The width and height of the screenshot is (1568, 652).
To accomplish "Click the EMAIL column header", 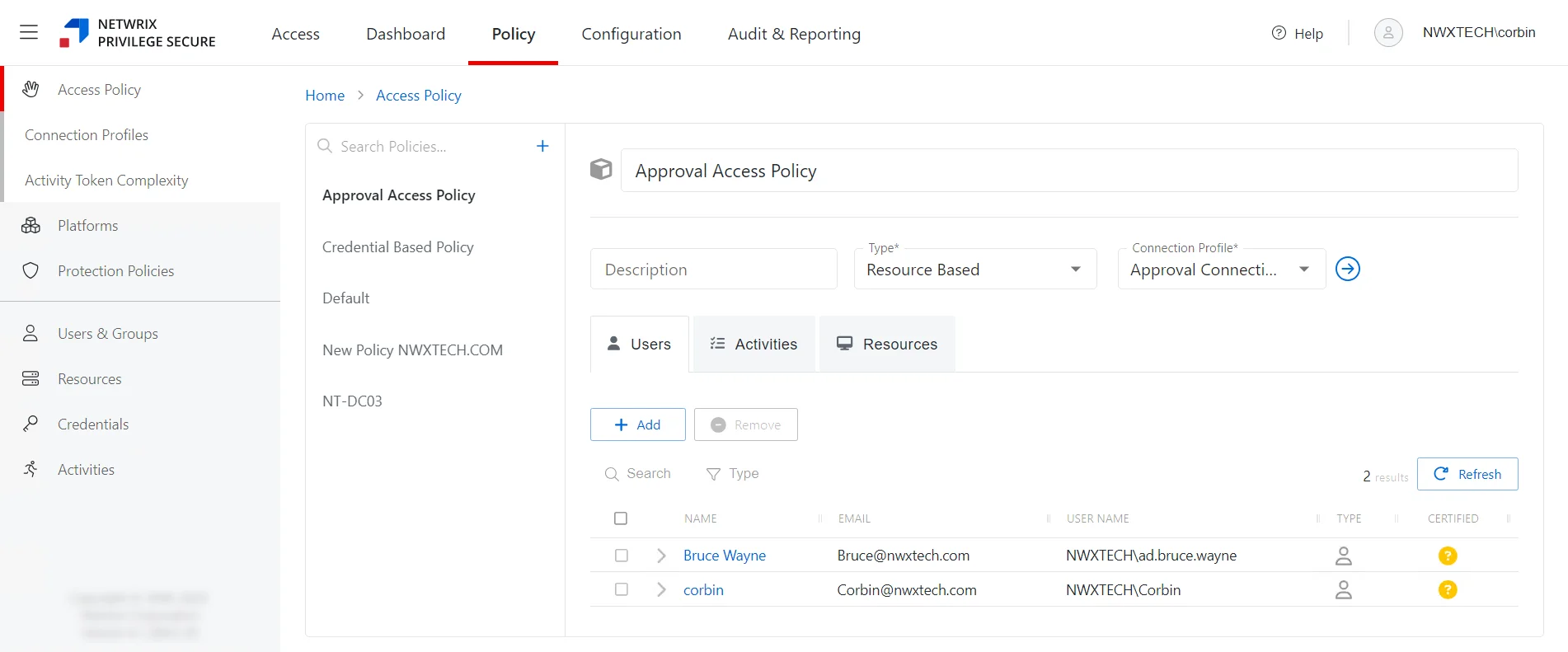I will pyautogui.click(x=854, y=518).
